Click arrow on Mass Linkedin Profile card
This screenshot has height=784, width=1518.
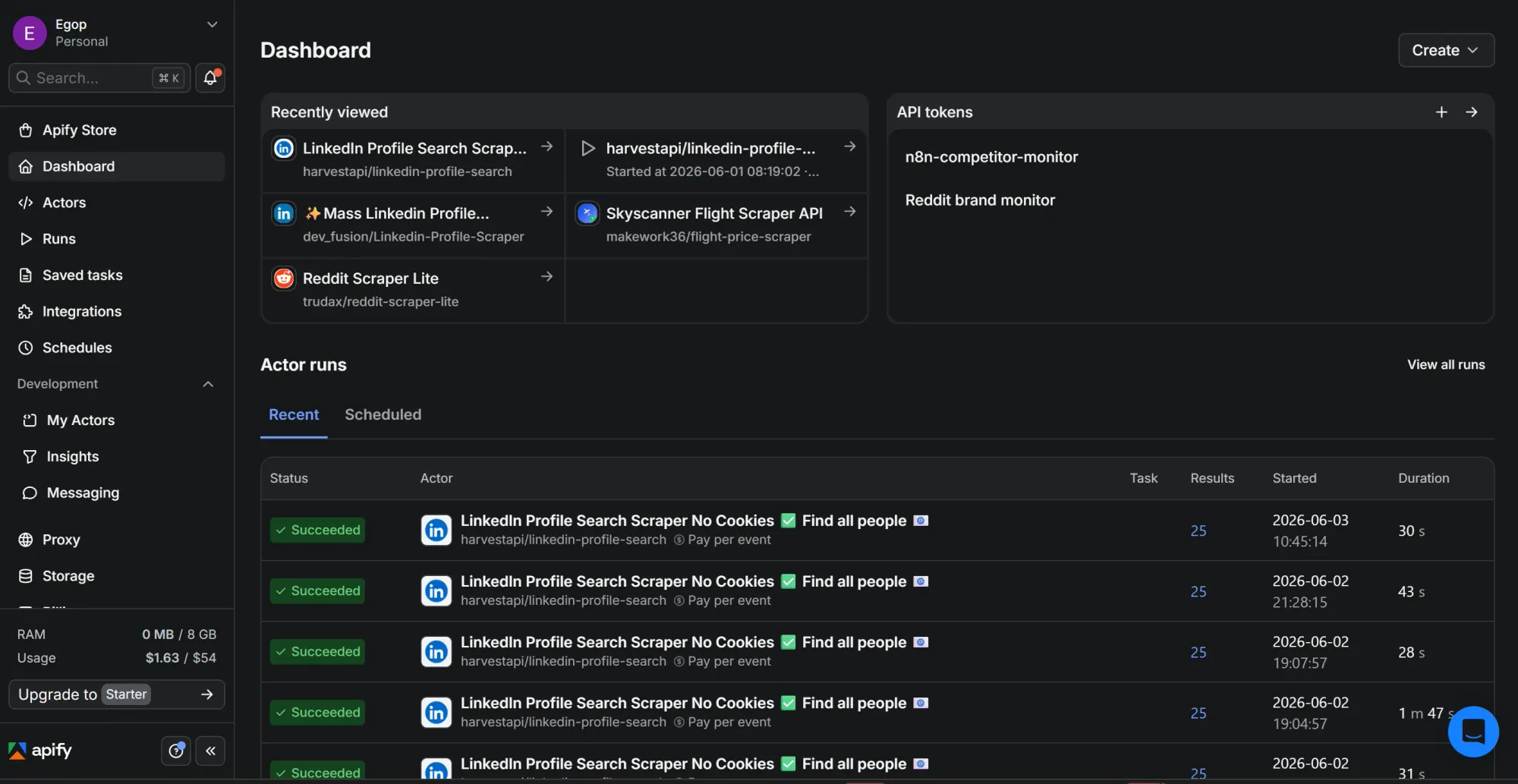[x=546, y=212]
